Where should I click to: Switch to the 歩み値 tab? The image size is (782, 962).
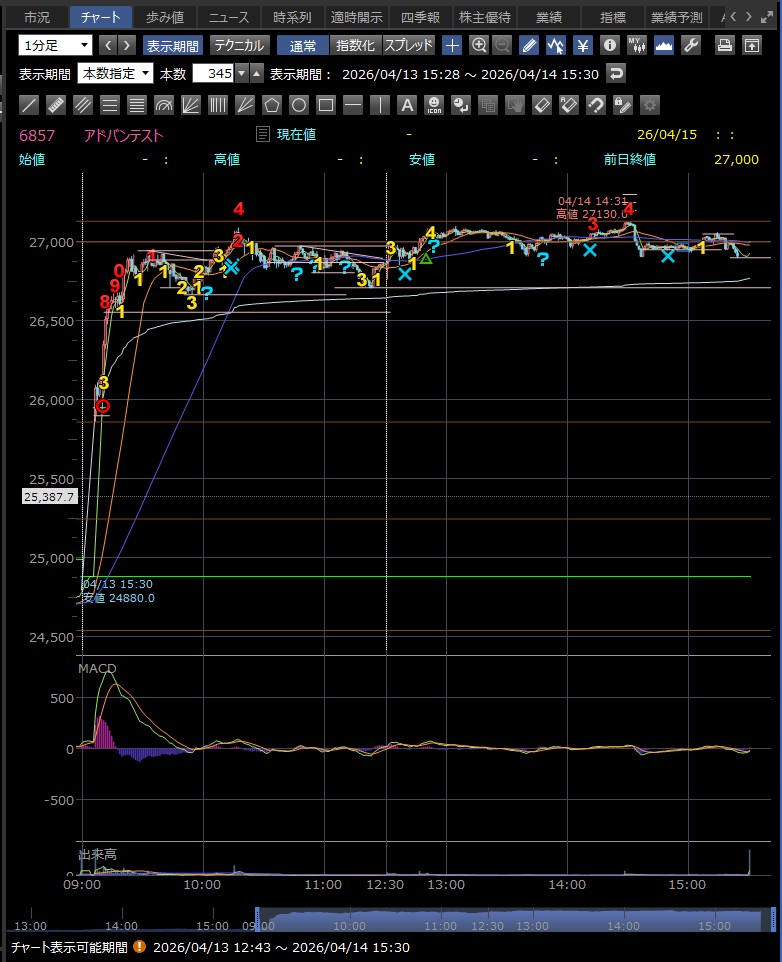pyautogui.click(x=165, y=17)
